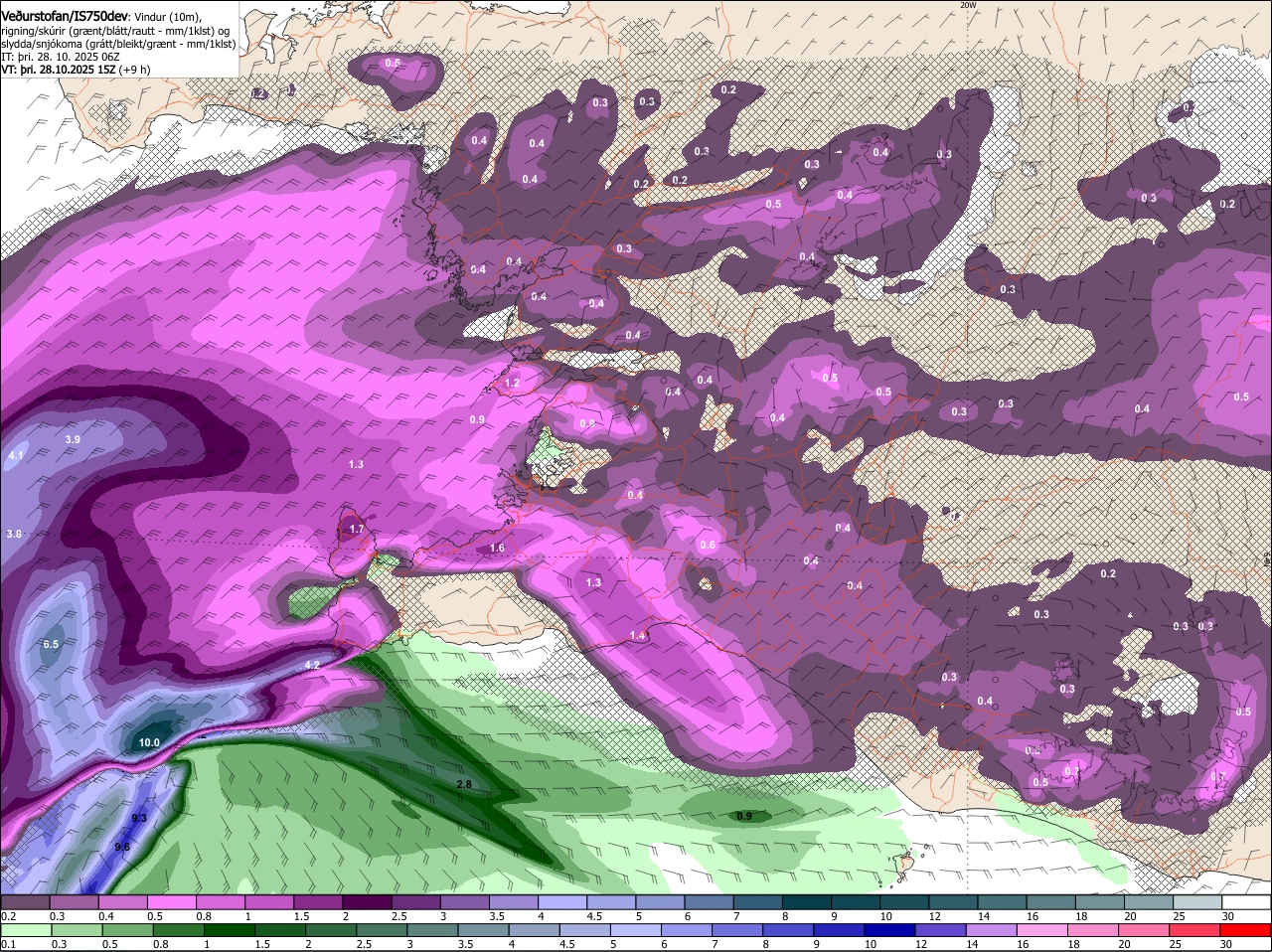1272x952 pixels.
Task: Pick the red swatch at 30 in the lower legend row
Action: point(1246,930)
